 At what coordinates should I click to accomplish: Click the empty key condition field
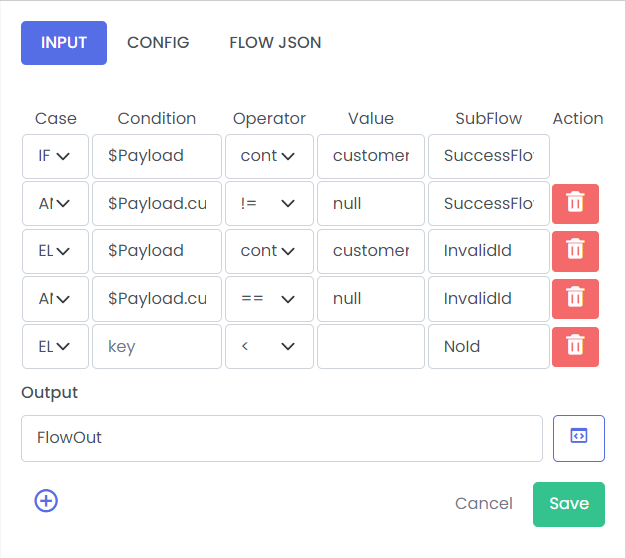pos(157,346)
